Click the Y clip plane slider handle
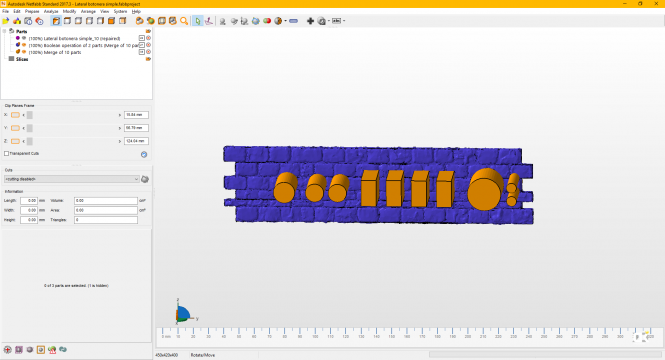The height and width of the screenshot is (360, 665). click(30, 128)
